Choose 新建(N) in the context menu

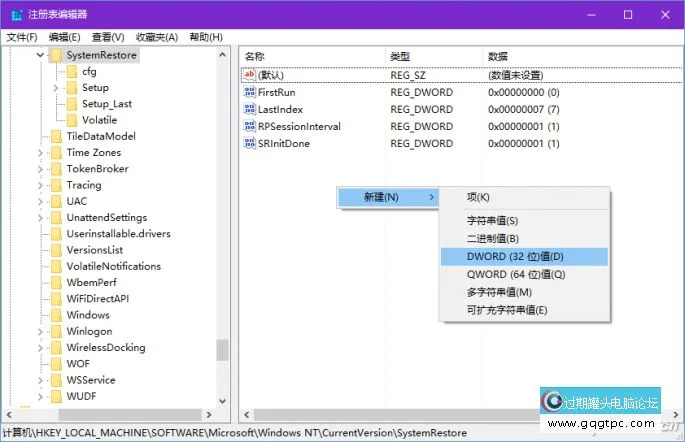coord(388,197)
